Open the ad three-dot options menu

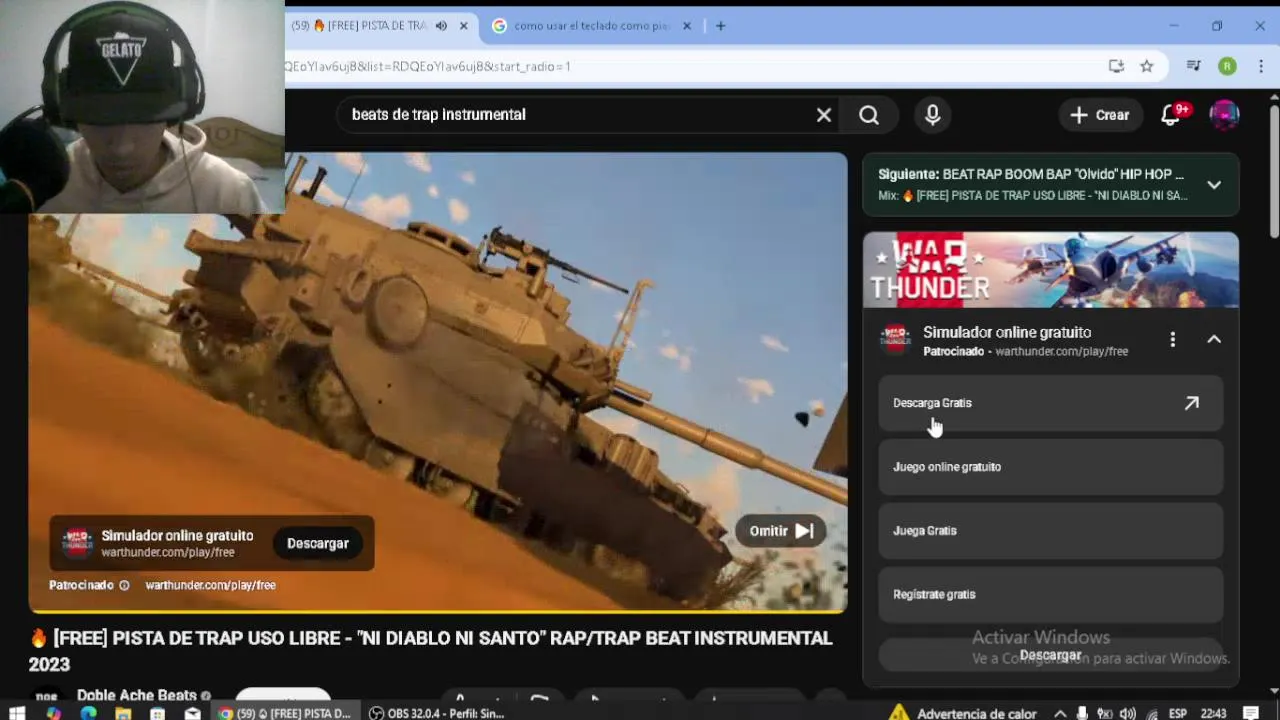(1173, 340)
